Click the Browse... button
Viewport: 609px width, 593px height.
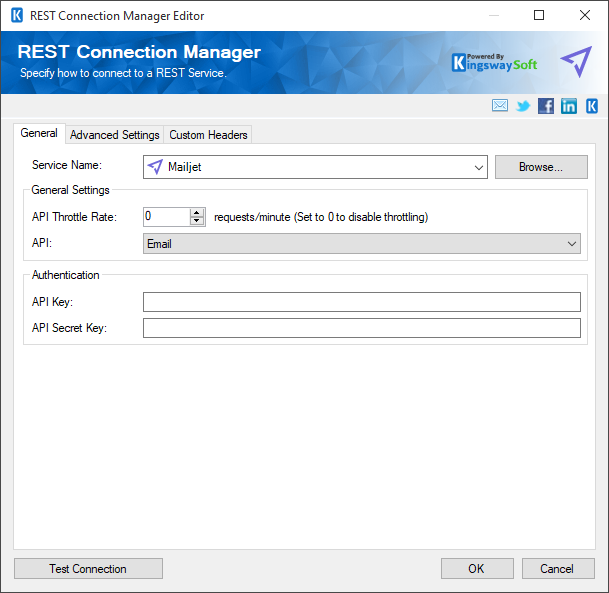coord(541,167)
